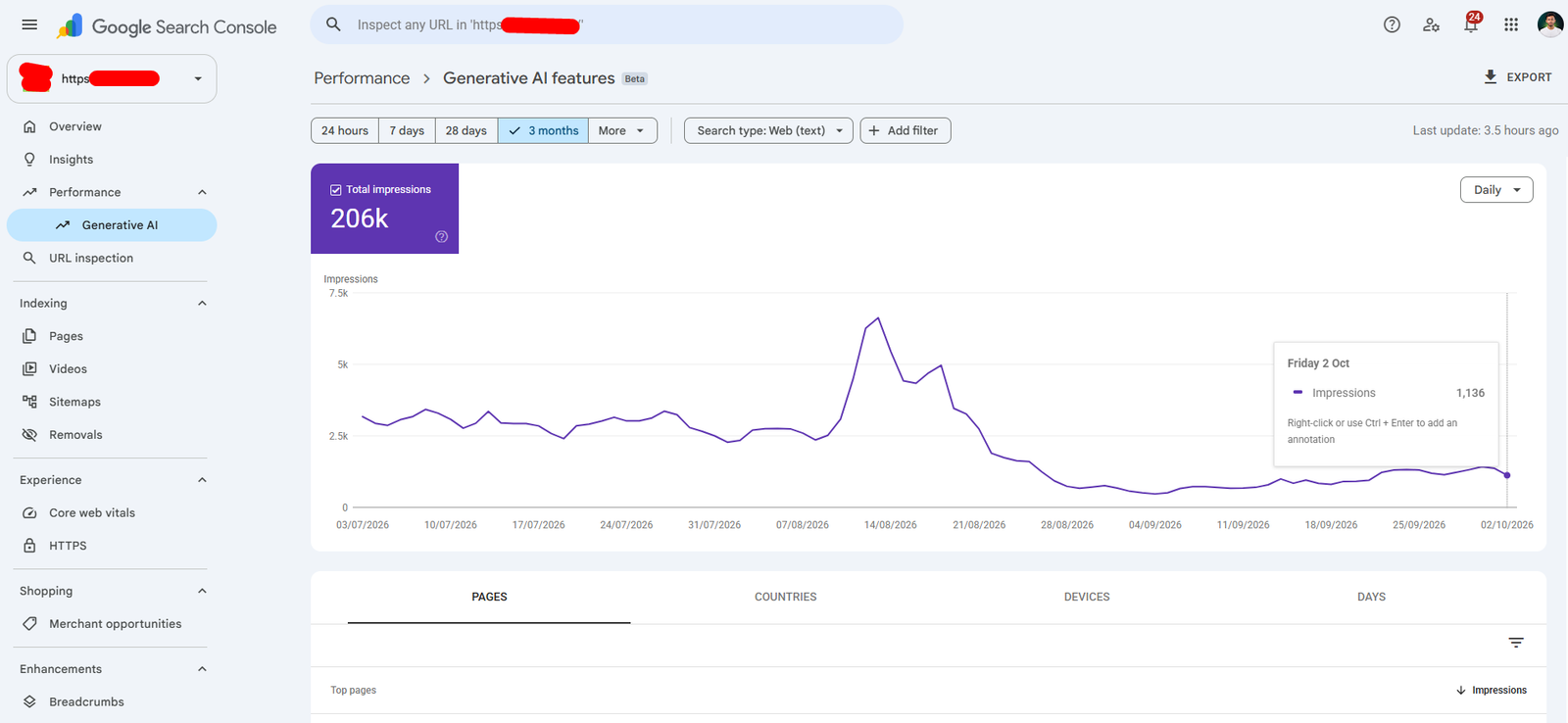Viewport: 1568px width, 723px height.
Task: Click the EXPORT button
Action: pos(1518,76)
